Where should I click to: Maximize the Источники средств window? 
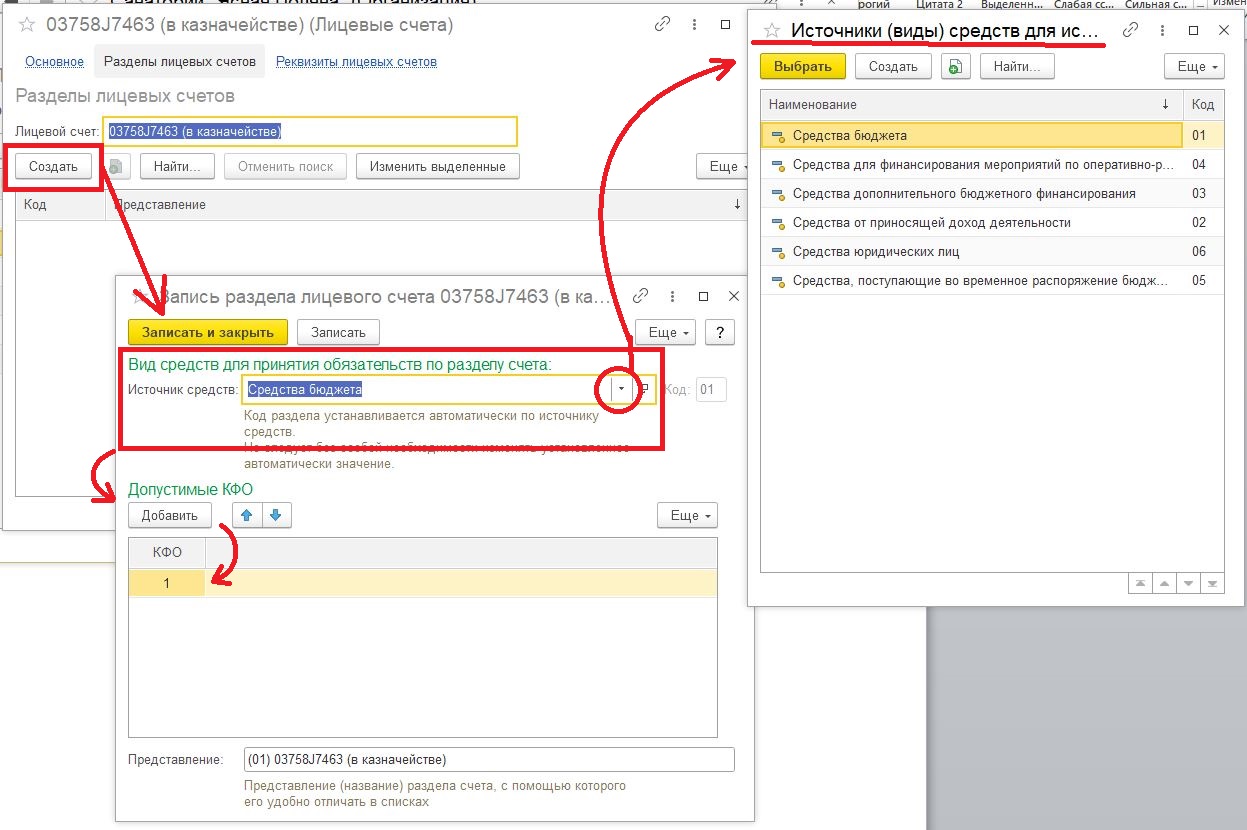(x=1193, y=30)
